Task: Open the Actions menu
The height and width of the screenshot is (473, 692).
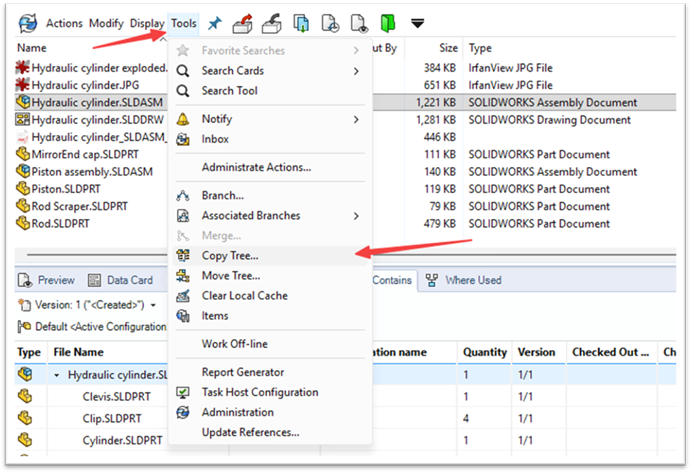Action: click(64, 23)
